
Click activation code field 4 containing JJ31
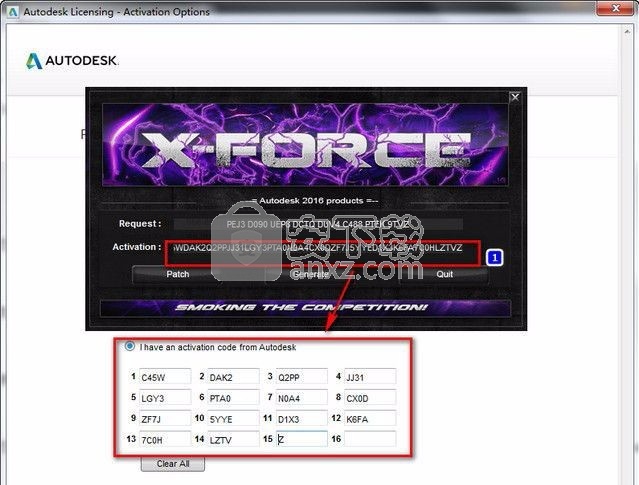[x=370, y=377]
